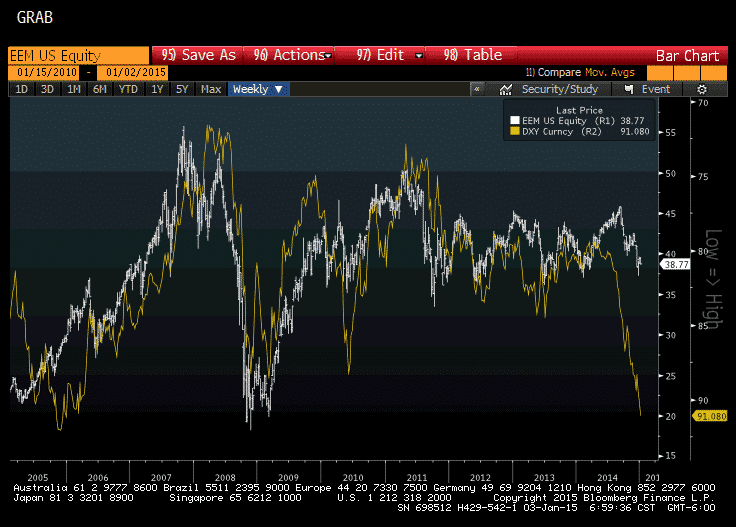Viewport: 736px width, 527px height.
Task: Click the EEM US Equity security field
Action: pos(77,55)
